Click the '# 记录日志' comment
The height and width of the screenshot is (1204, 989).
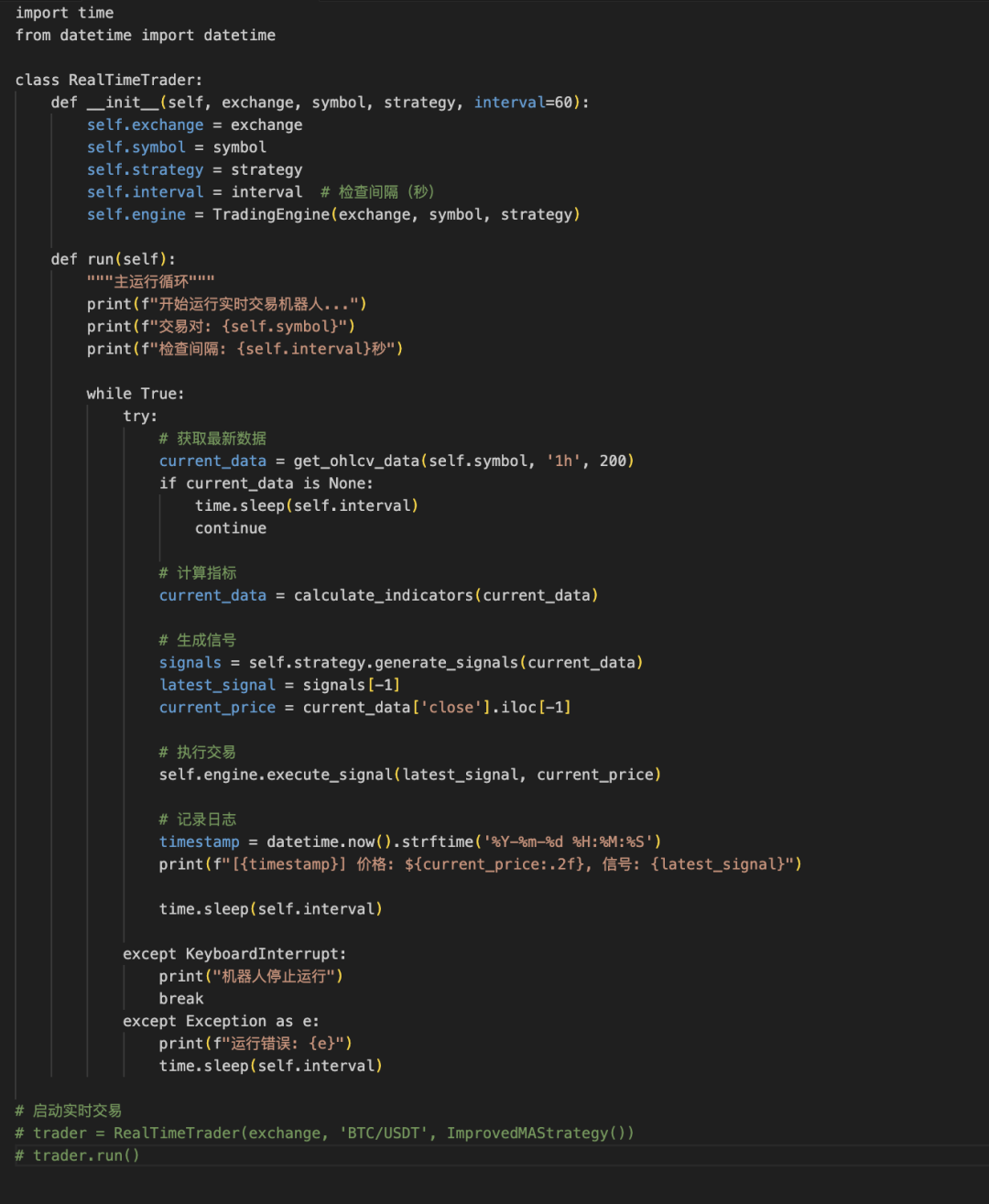click(x=198, y=819)
